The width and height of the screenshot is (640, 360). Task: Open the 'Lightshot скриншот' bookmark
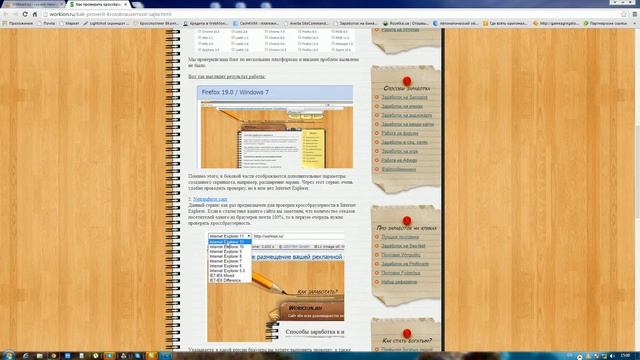click(106, 24)
